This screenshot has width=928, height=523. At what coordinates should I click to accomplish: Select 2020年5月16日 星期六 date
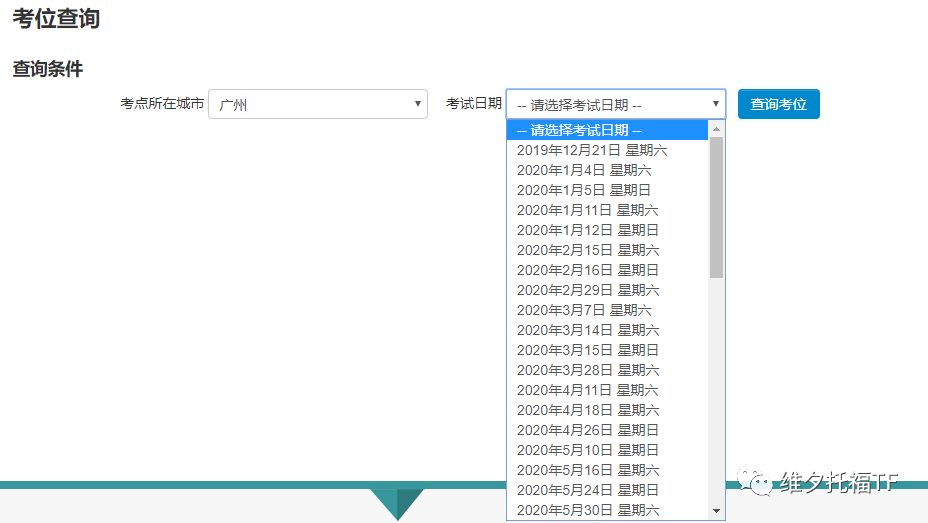pyautogui.click(x=607, y=470)
